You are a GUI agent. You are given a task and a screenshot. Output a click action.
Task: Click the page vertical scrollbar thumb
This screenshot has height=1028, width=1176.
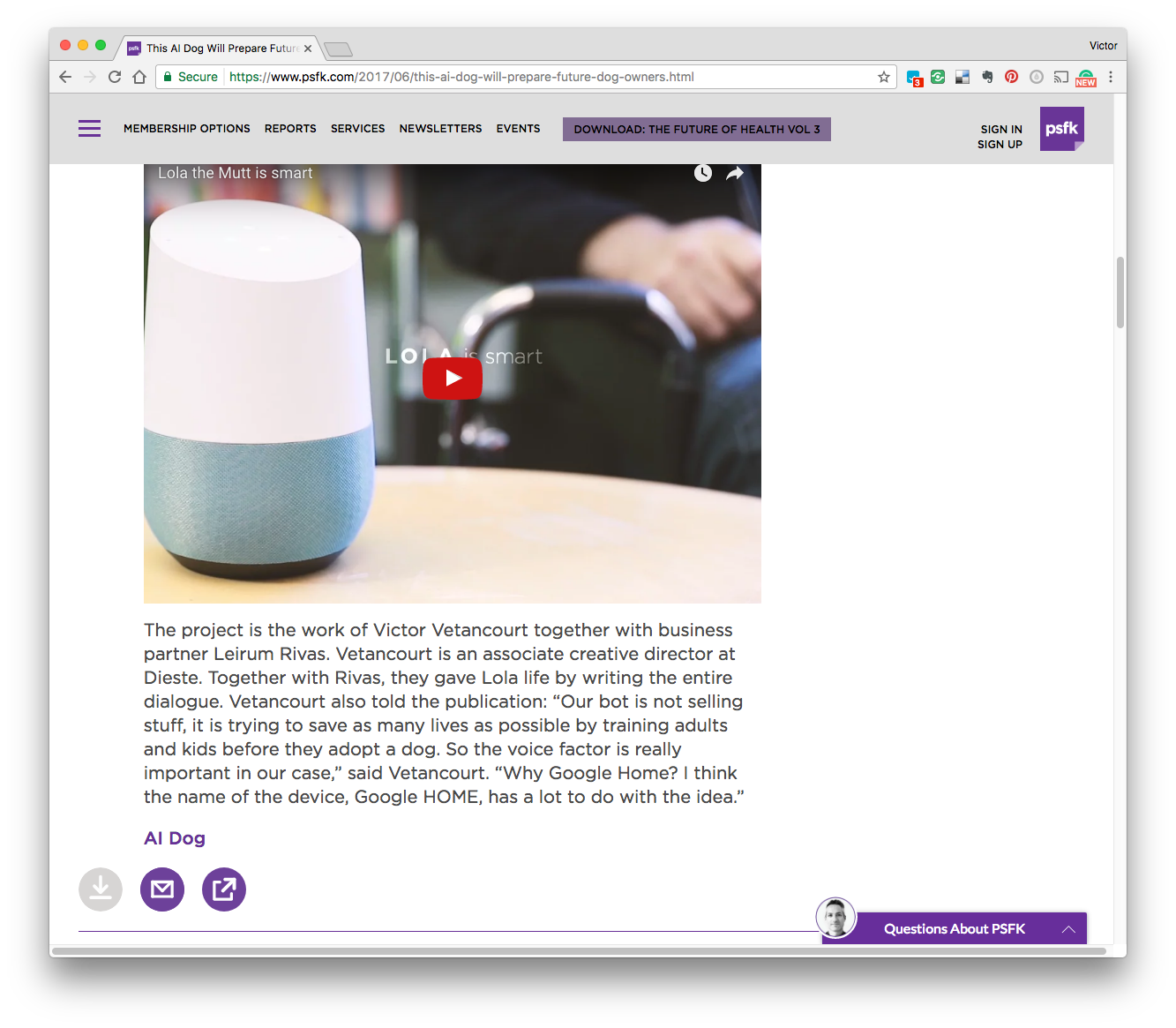pos(1120,292)
